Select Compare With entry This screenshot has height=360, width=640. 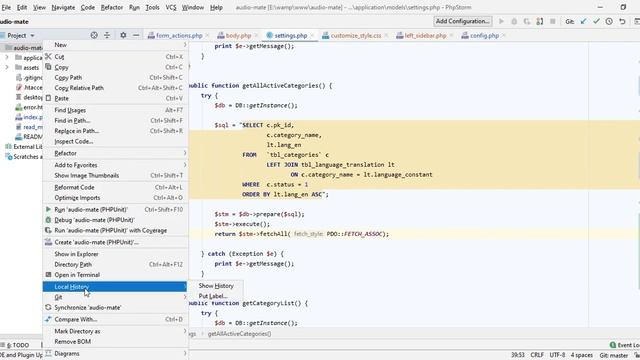click(x=115, y=319)
